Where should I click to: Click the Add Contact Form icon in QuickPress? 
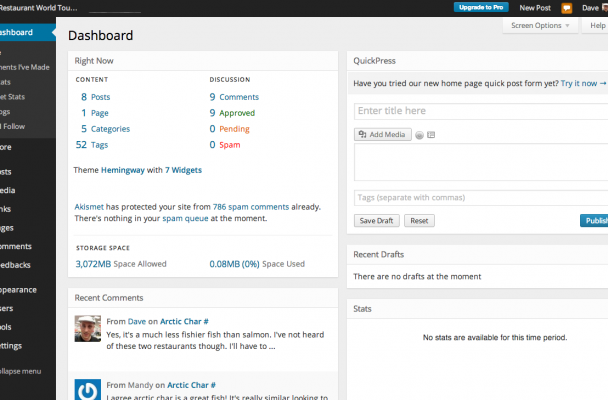(x=431, y=135)
